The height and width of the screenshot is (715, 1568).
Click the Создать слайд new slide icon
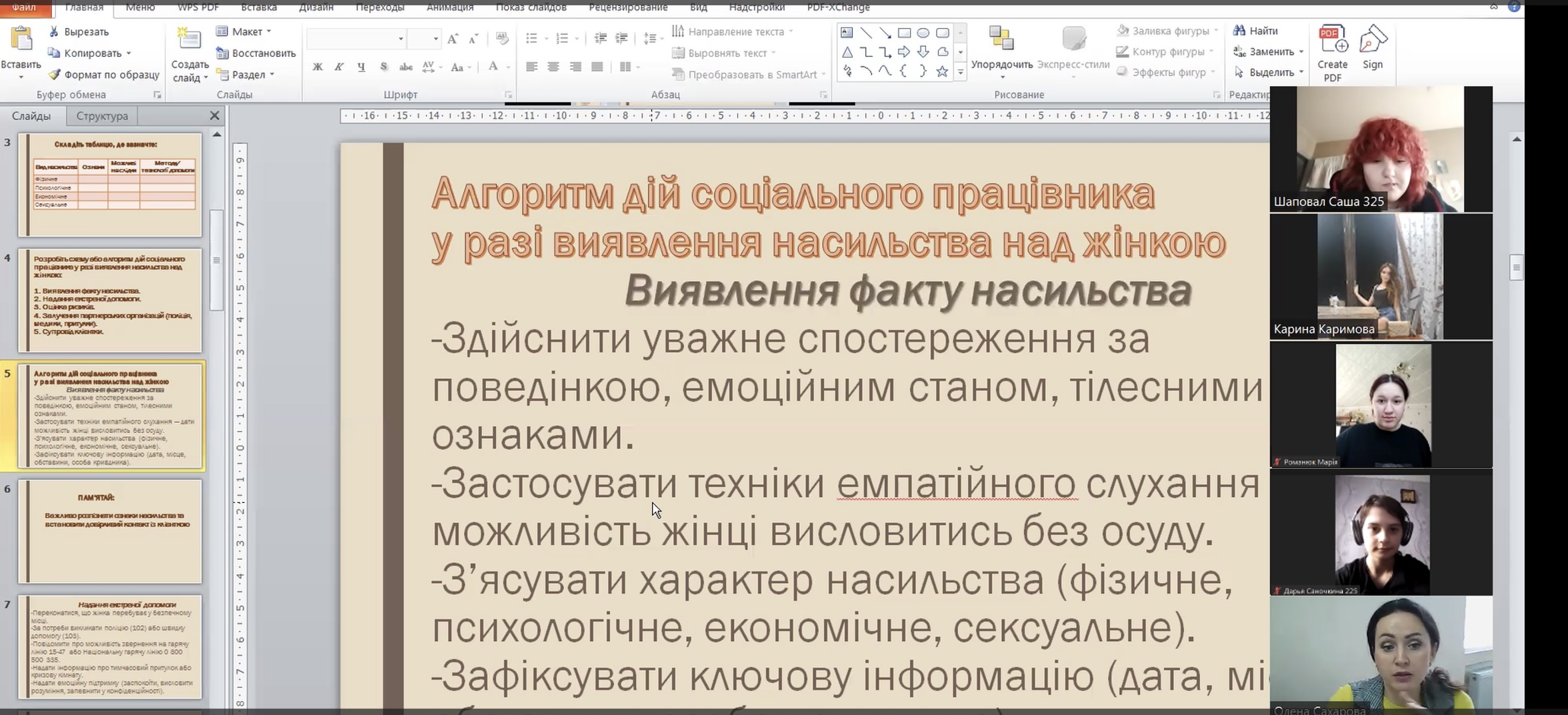click(x=189, y=40)
